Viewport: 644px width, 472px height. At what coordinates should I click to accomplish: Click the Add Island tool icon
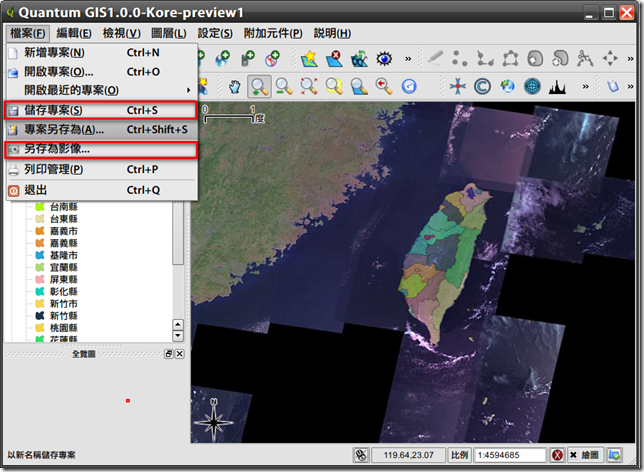tap(560, 58)
